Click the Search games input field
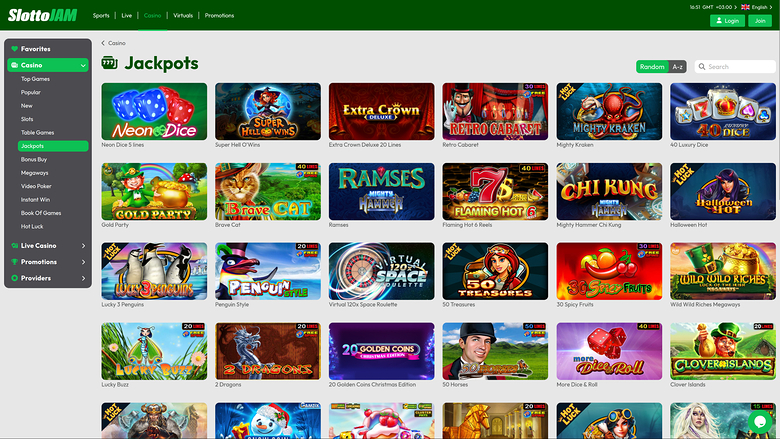Viewport: 780px width, 439px height. (x=735, y=67)
